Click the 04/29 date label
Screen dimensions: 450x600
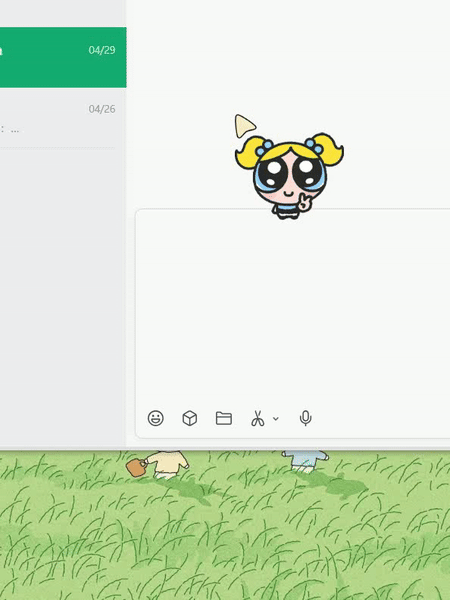coord(102,50)
